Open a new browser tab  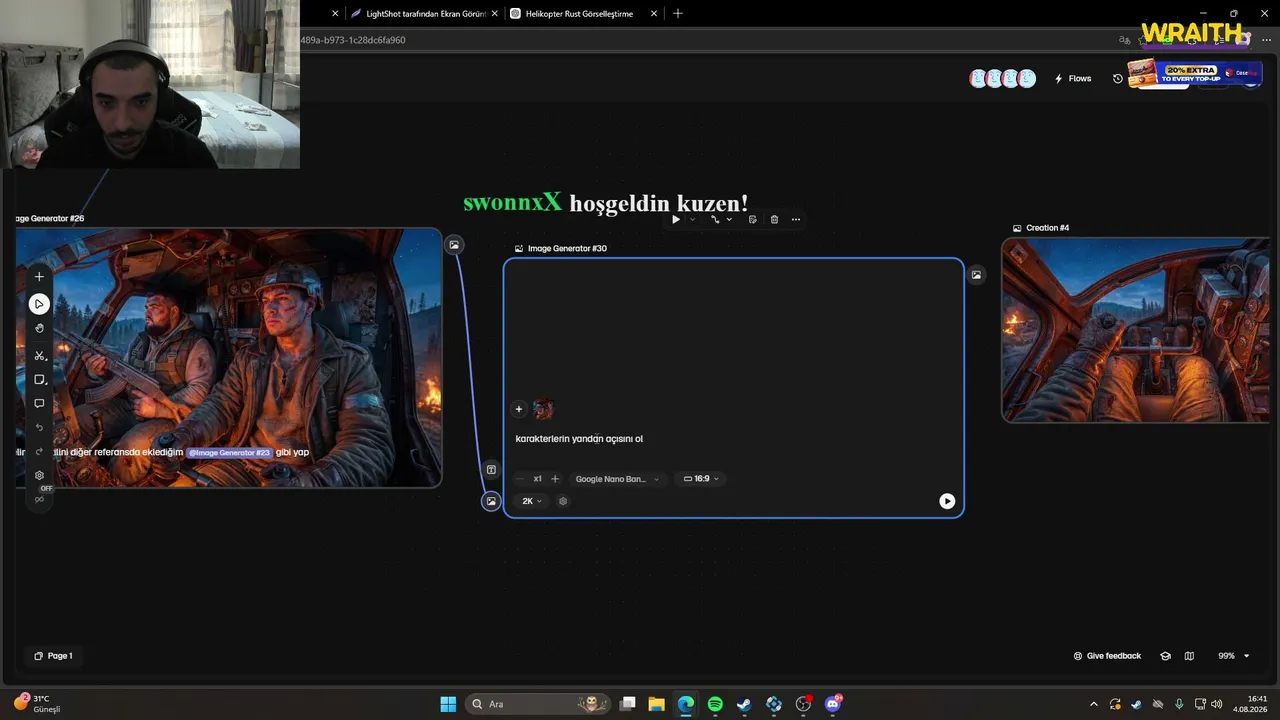pos(678,14)
